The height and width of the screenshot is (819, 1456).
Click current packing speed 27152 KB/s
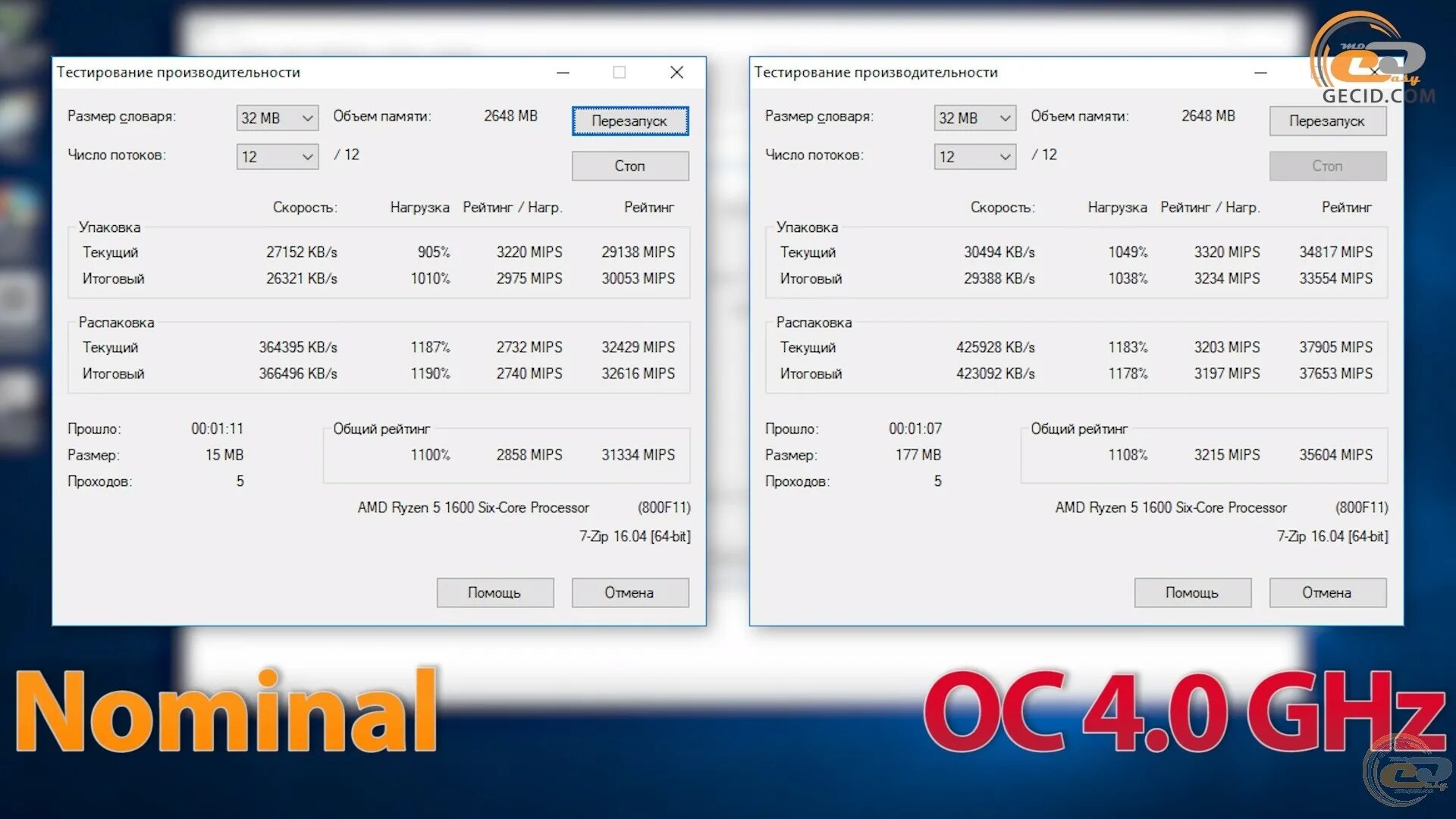click(301, 252)
